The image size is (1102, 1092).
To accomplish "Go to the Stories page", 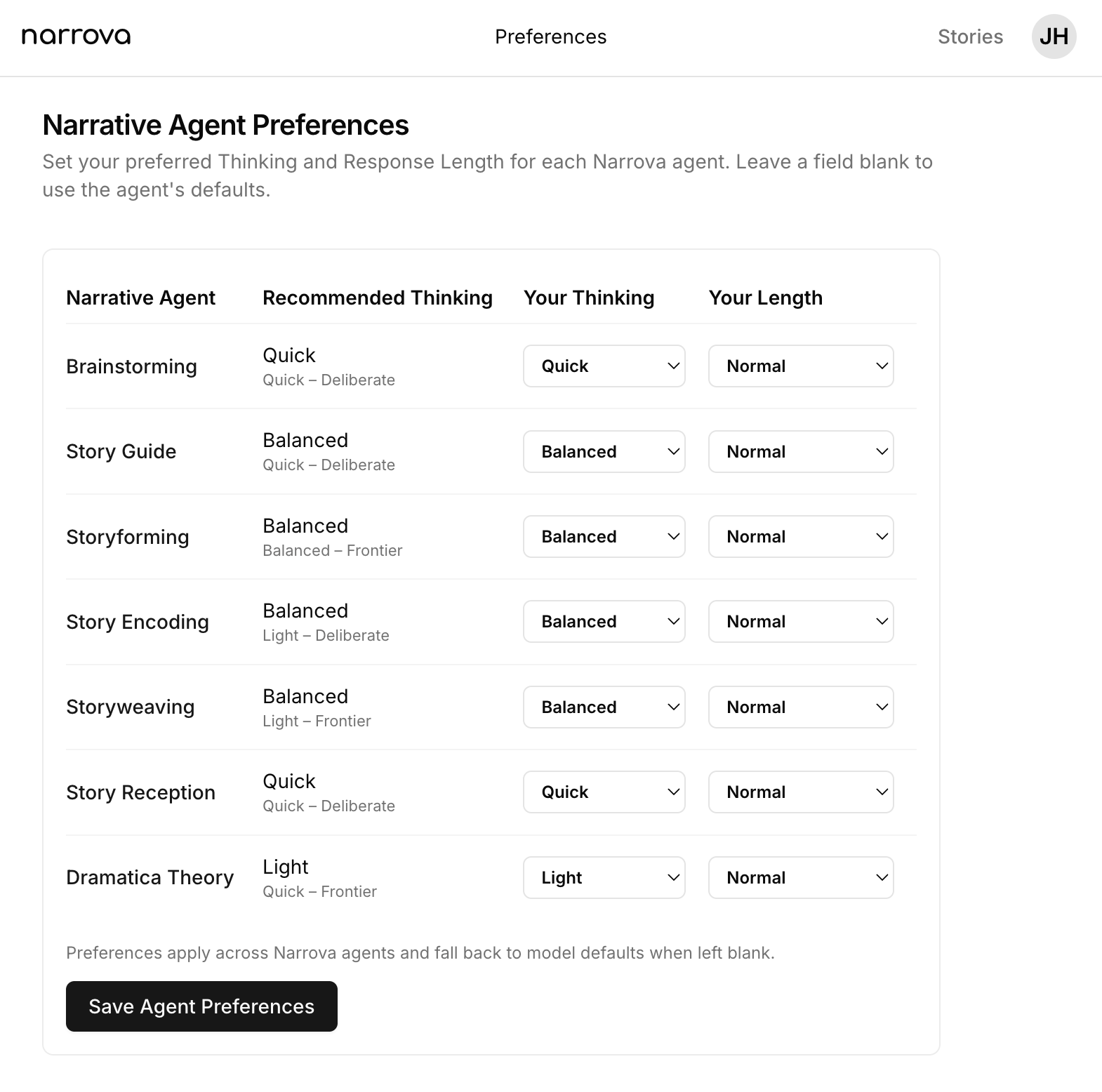I will click(970, 36).
